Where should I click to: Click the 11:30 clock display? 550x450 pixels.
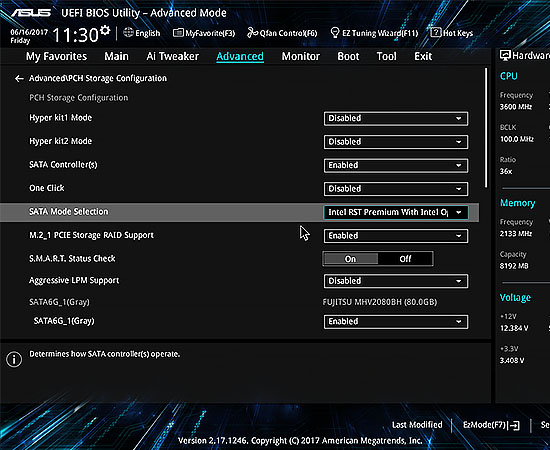tap(75, 35)
